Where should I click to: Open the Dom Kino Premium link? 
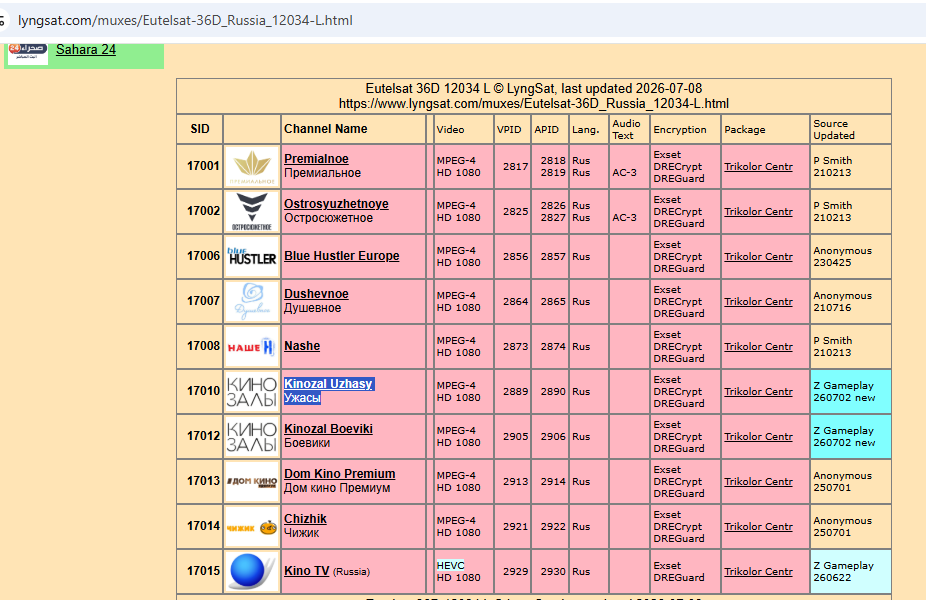point(340,474)
